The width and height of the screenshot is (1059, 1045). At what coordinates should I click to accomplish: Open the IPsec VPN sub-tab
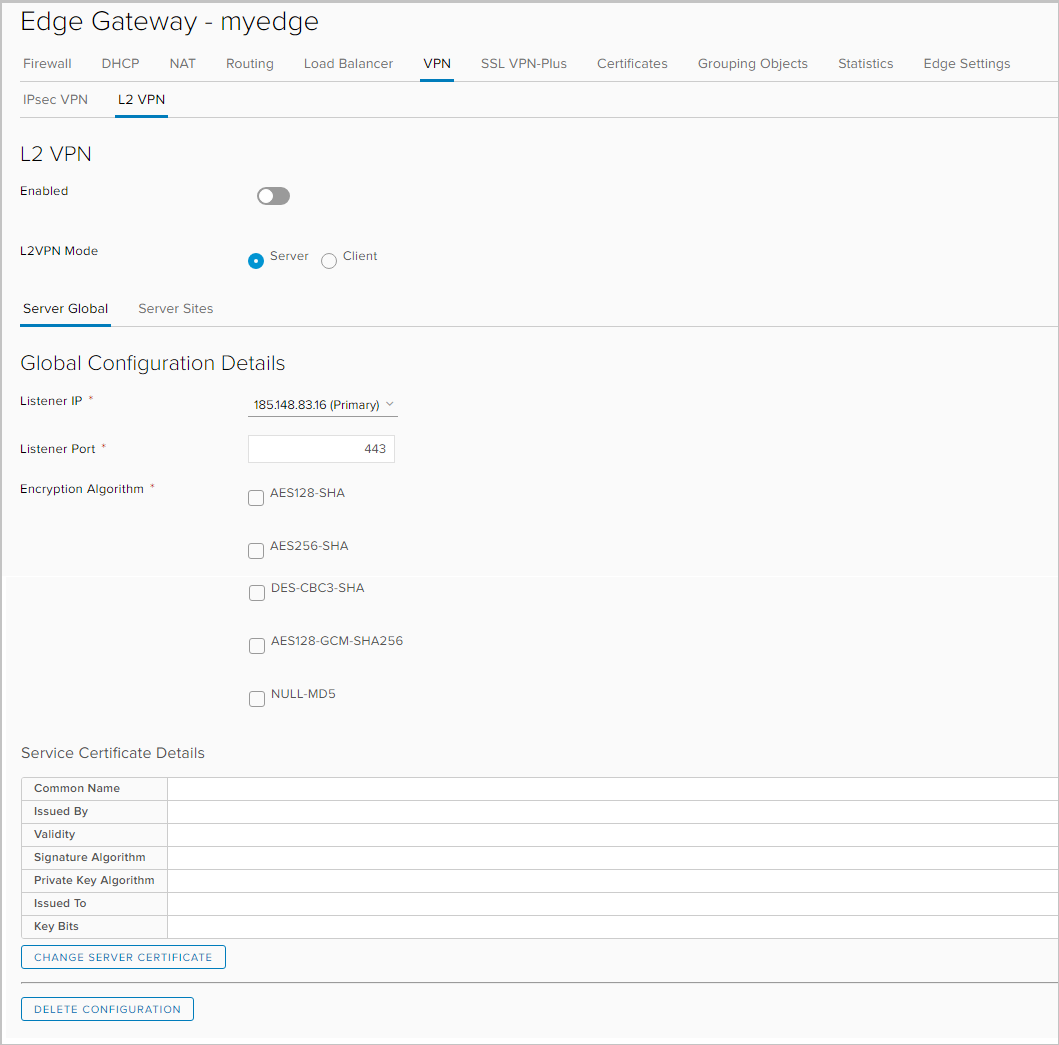click(x=55, y=99)
